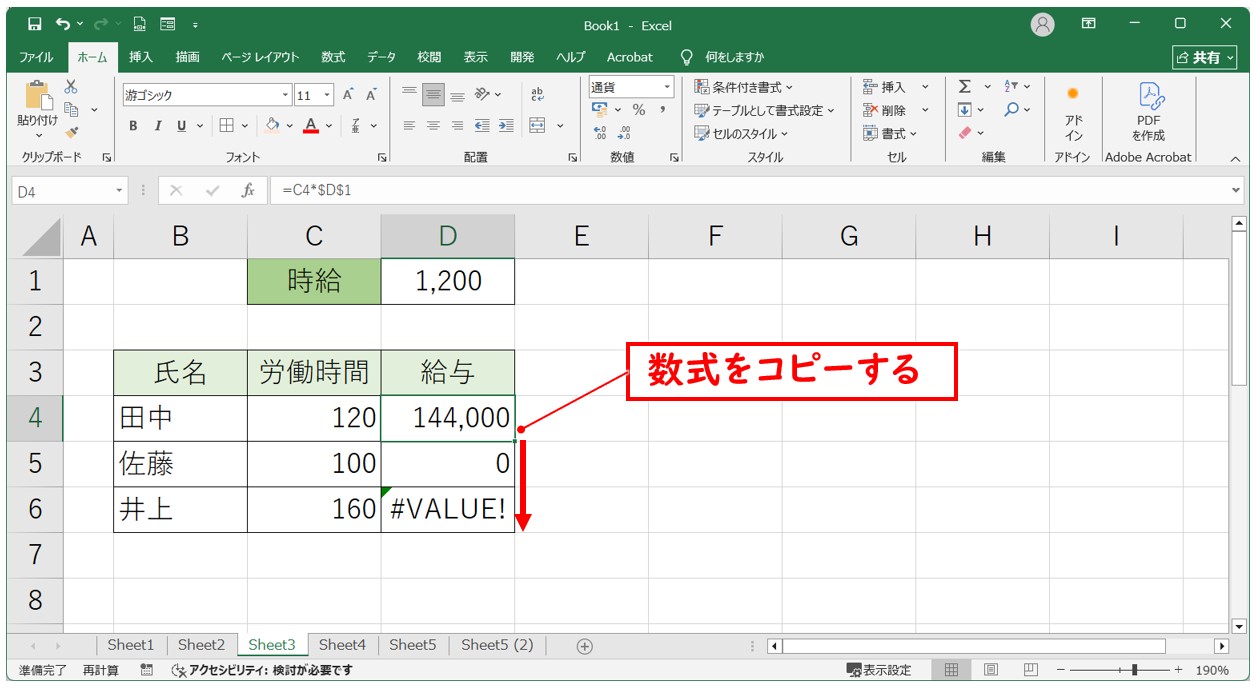The width and height of the screenshot is (1256, 688).
Task: Select cell C1 labeled 時給
Action: click(x=314, y=281)
